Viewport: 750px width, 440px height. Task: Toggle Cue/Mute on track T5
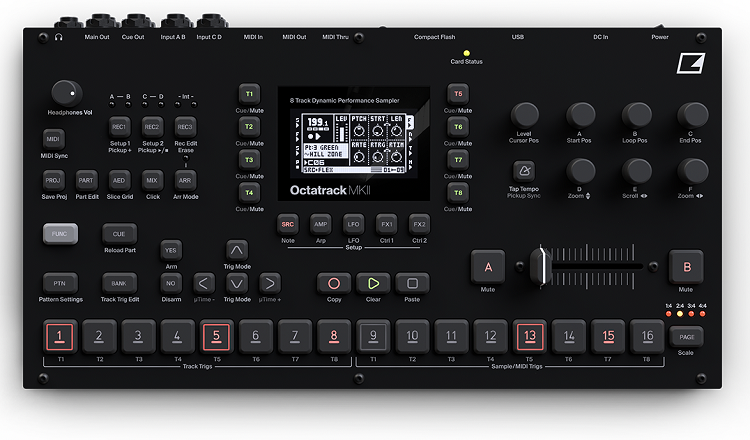(458, 94)
